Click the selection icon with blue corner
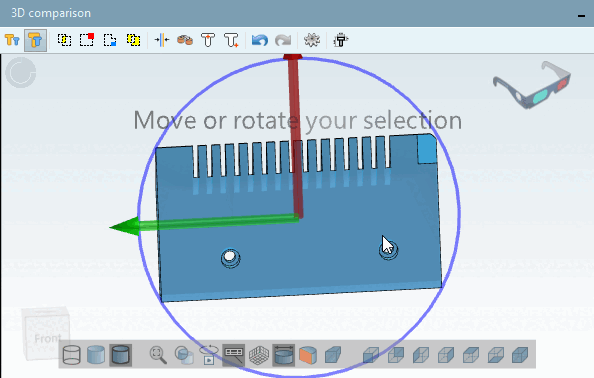Image resolution: width=594 pixels, height=378 pixels. click(x=110, y=40)
